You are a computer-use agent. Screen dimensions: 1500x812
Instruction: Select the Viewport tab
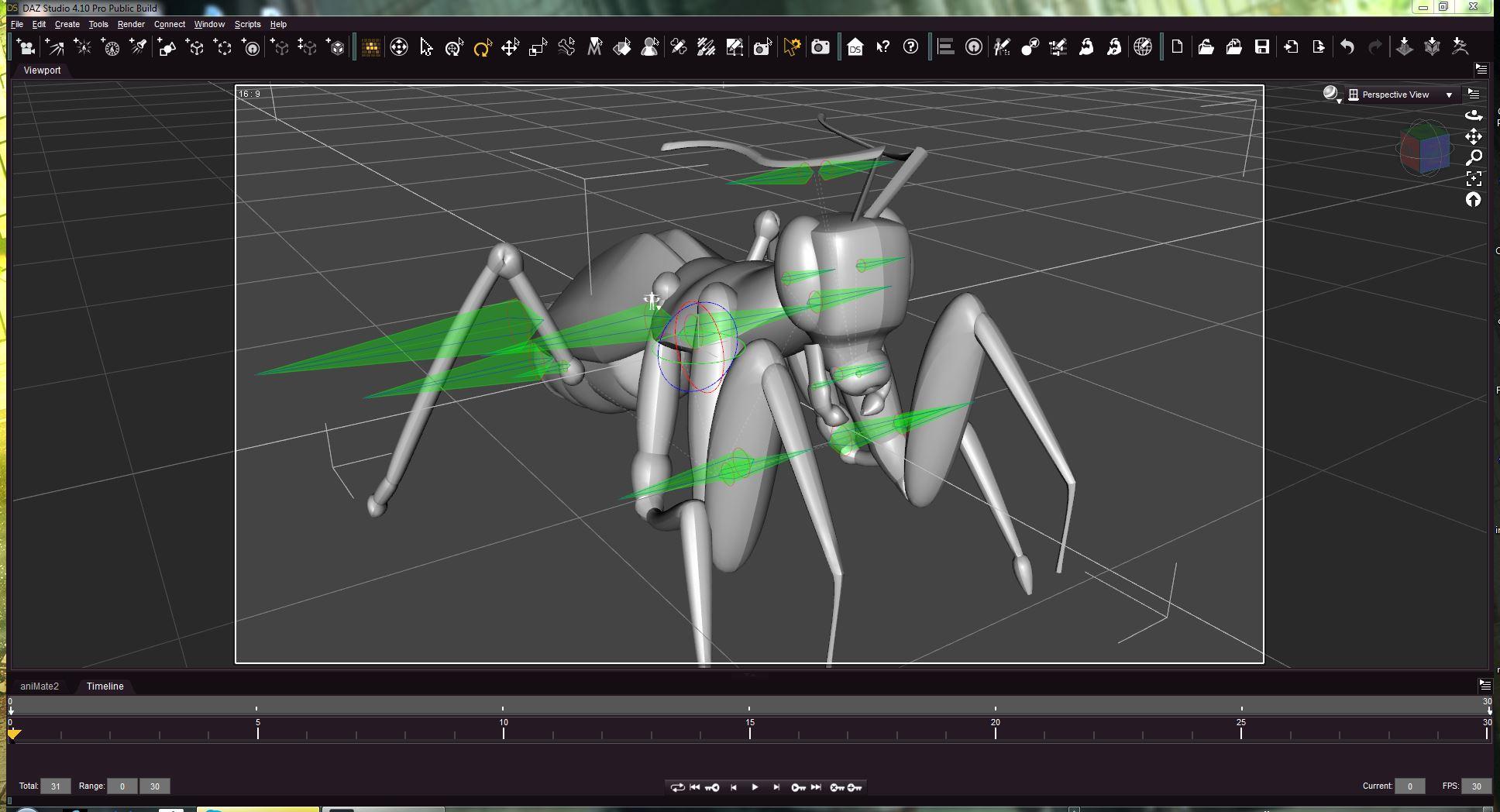[x=42, y=70]
